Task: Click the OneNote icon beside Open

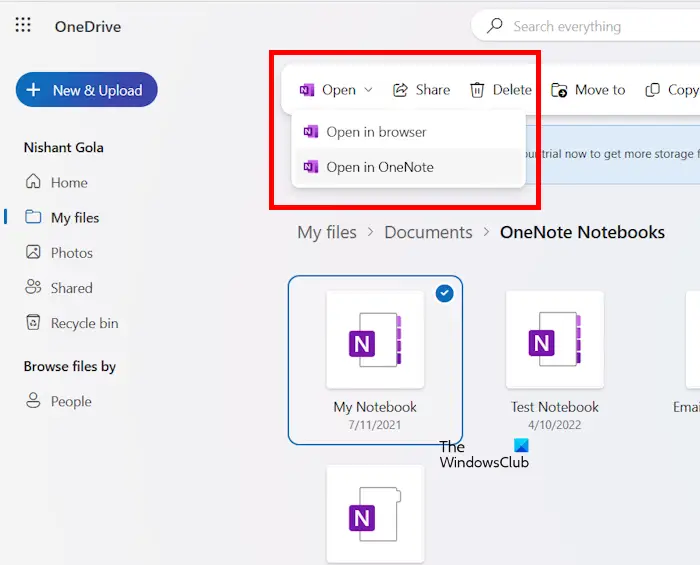Action: click(x=307, y=90)
